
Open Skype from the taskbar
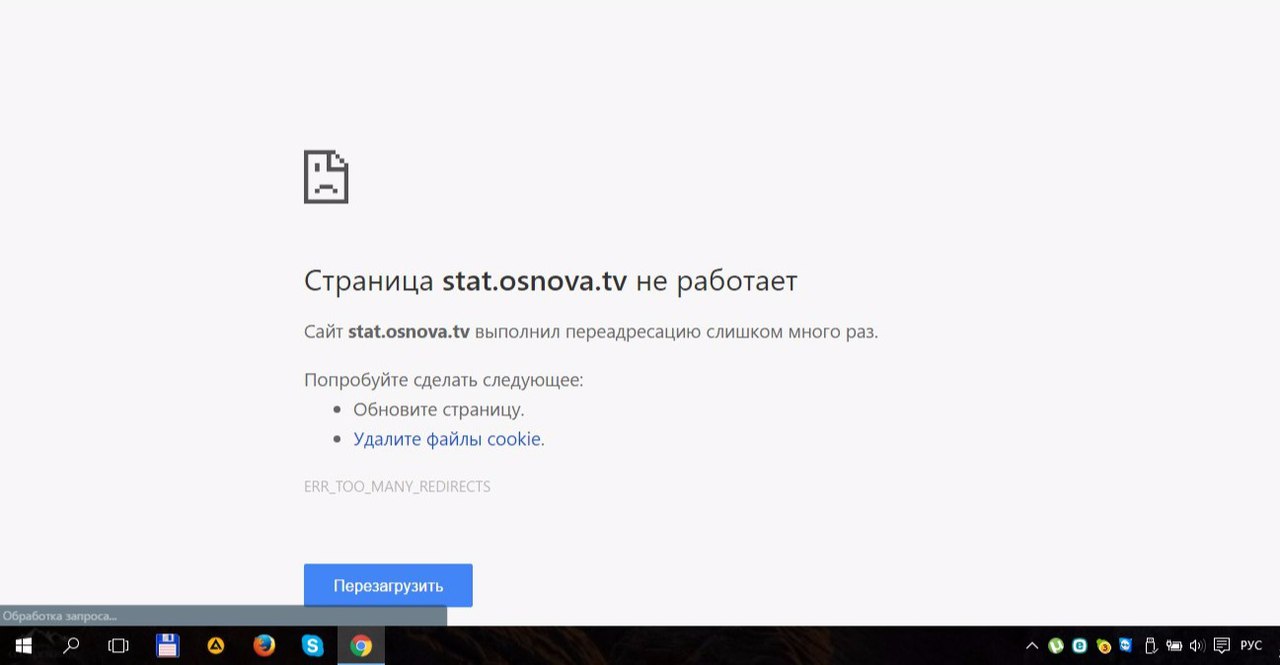pyautogui.click(x=312, y=646)
